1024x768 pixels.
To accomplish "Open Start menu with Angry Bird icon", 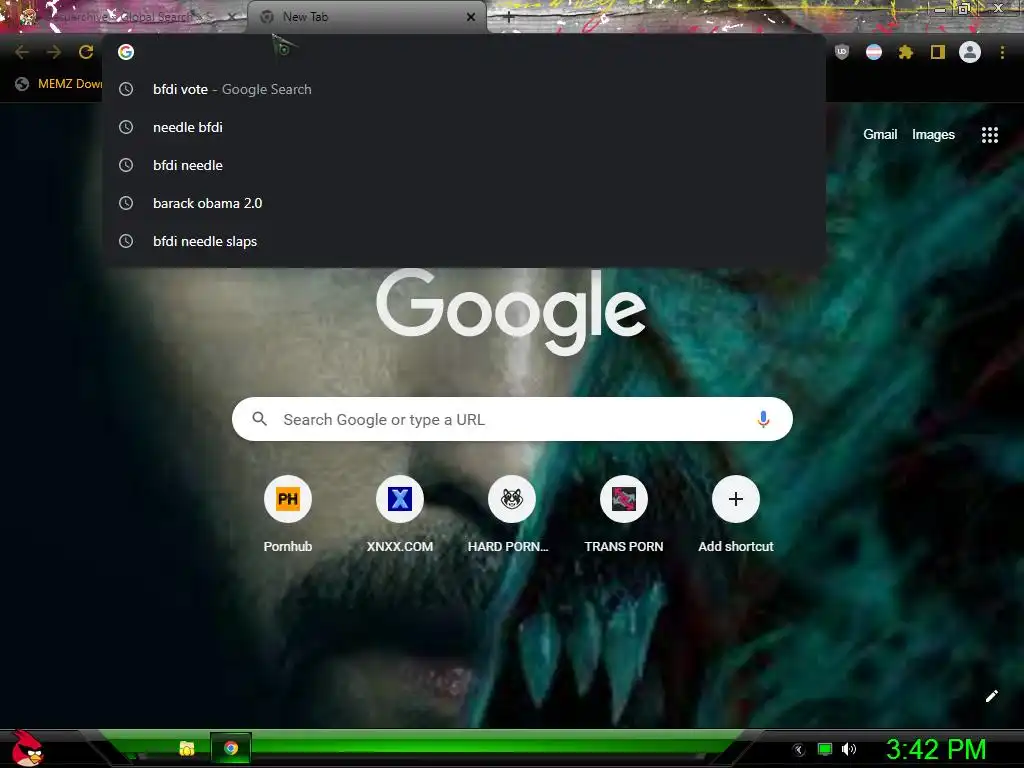I will point(27,748).
